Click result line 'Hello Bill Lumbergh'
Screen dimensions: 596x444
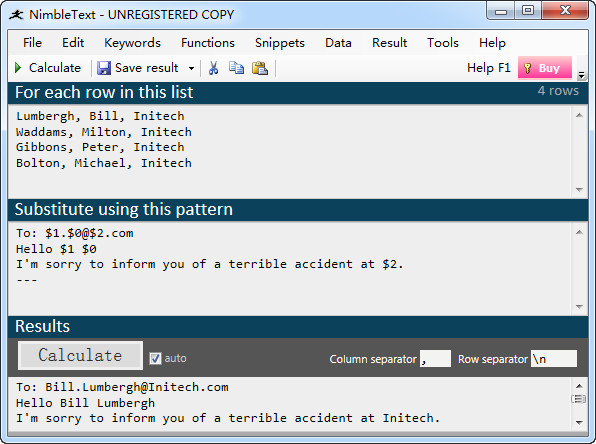pyautogui.click(x=86, y=403)
